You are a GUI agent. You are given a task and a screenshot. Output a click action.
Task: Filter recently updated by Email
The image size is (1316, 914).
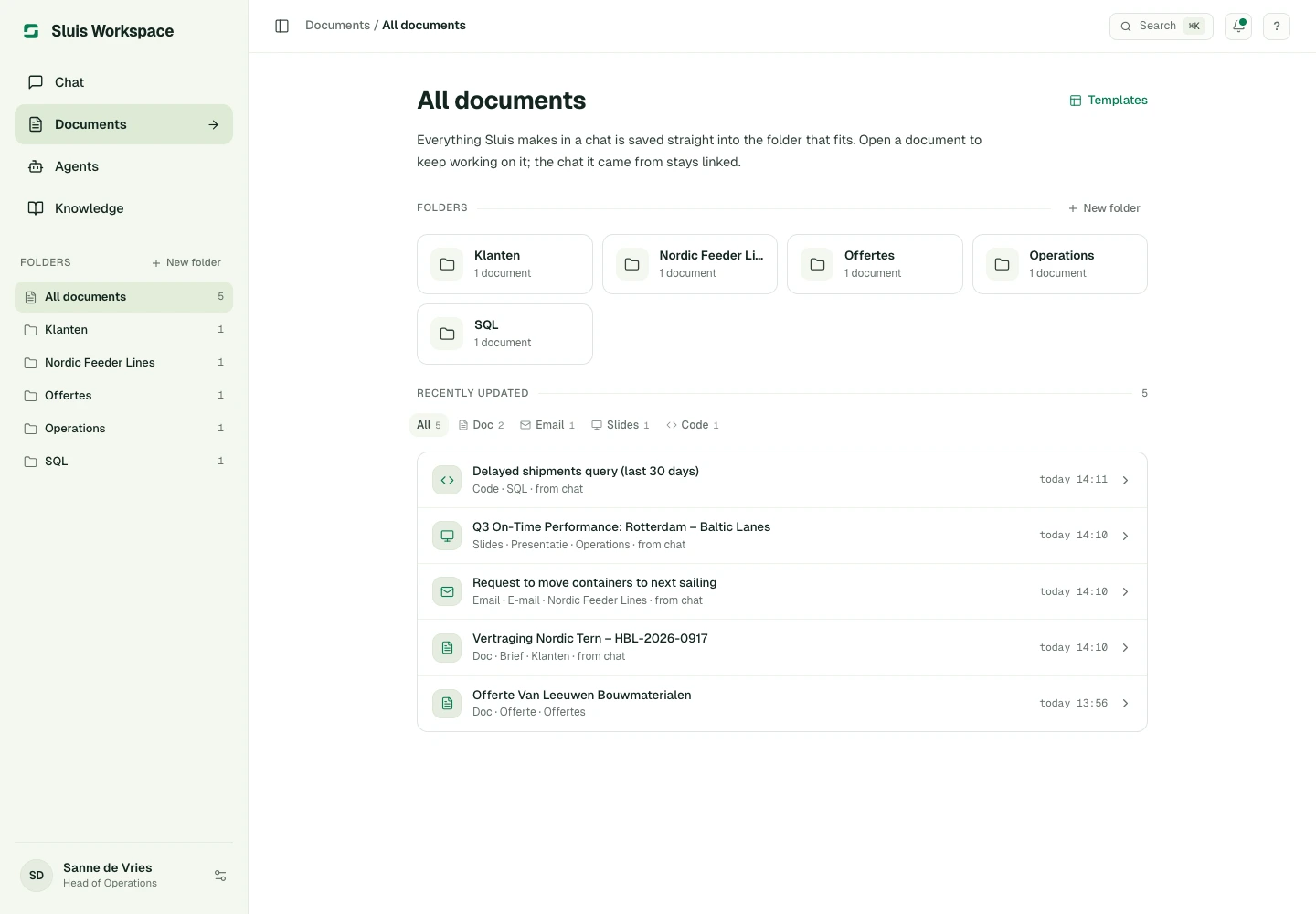[x=547, y=425]
